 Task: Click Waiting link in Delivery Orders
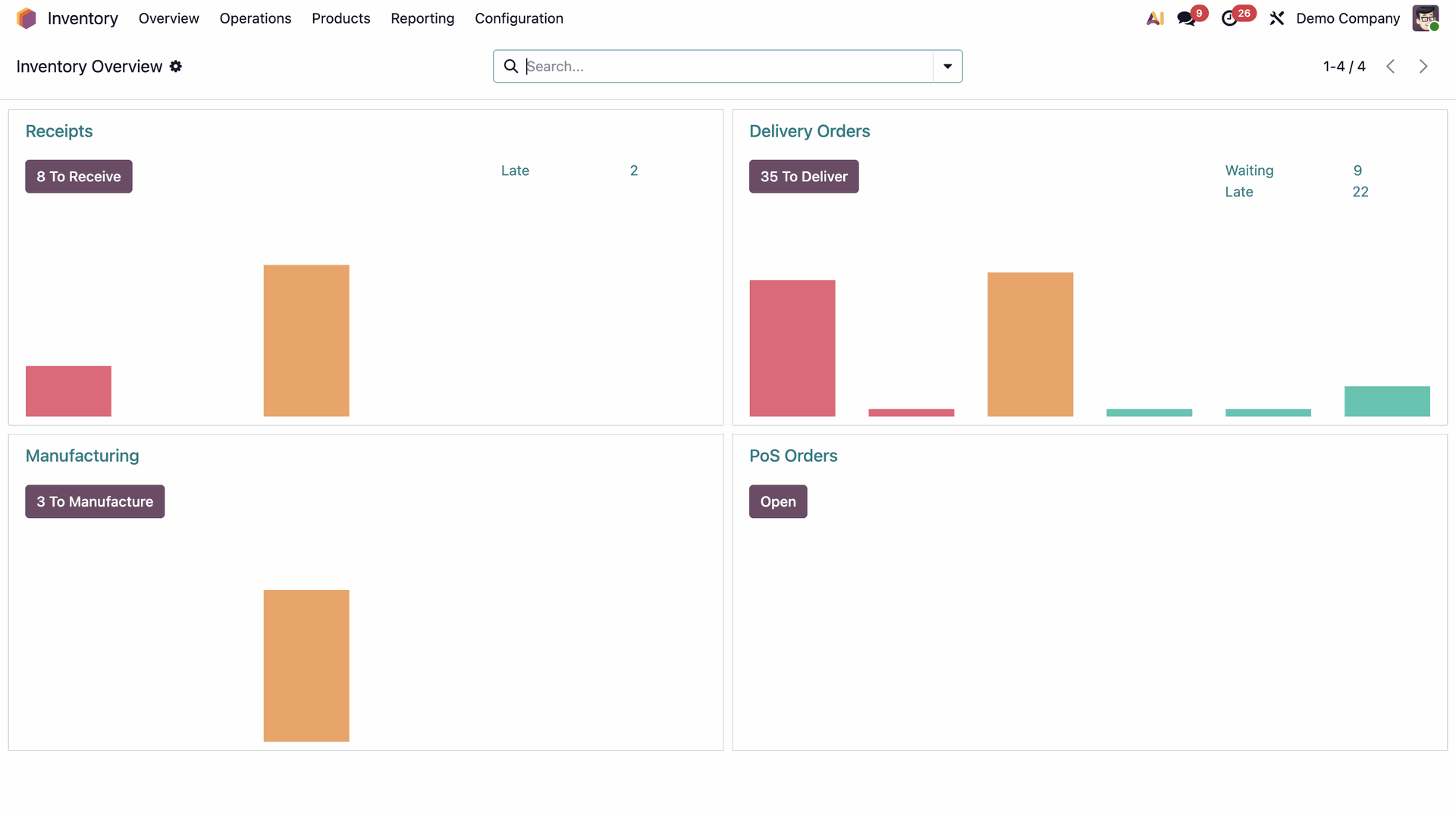tap(1249, 171)
